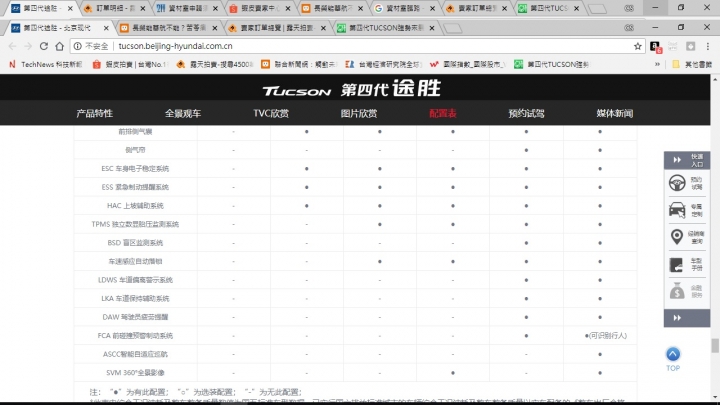Image resolution: width=720 pixels, height=405 pixels.
Task: Close the 第四代TUCSON強勢來襲 tab
Action: (432, 28)
